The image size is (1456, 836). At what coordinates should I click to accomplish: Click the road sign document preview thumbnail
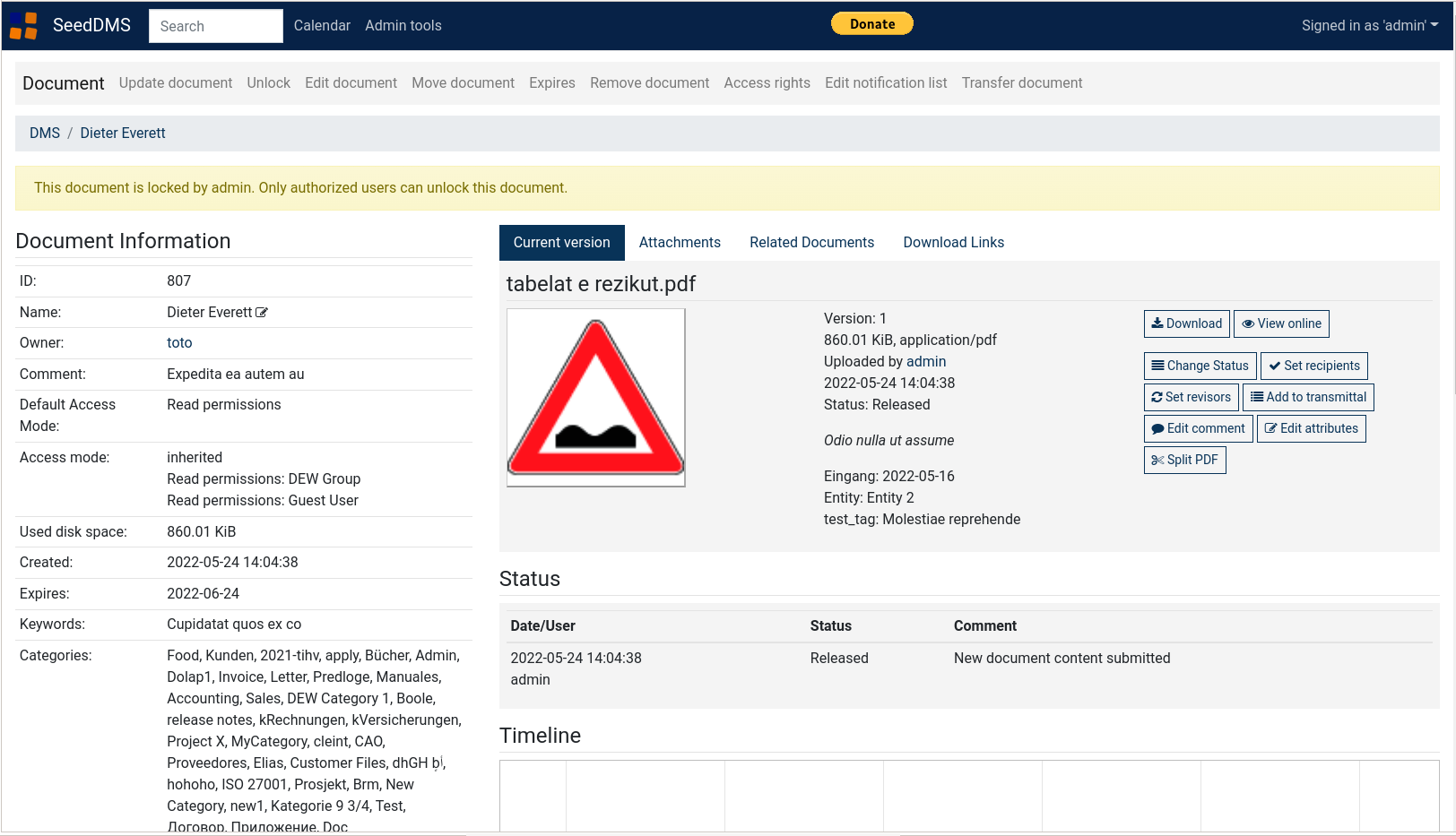(x=595, y=398)
